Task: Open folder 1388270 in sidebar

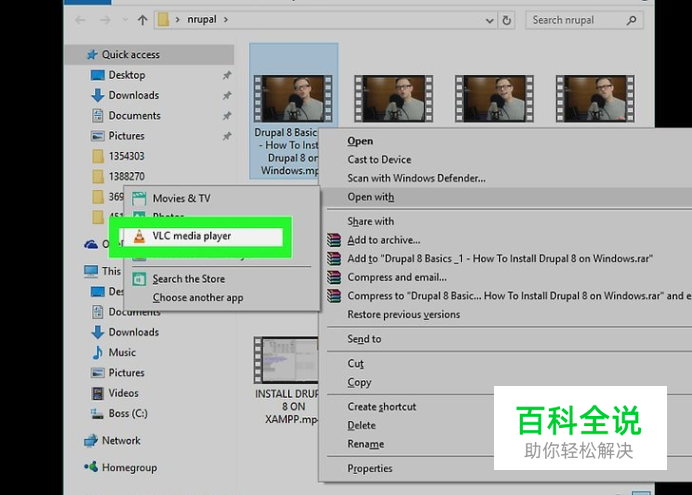Action: [126, 176]
